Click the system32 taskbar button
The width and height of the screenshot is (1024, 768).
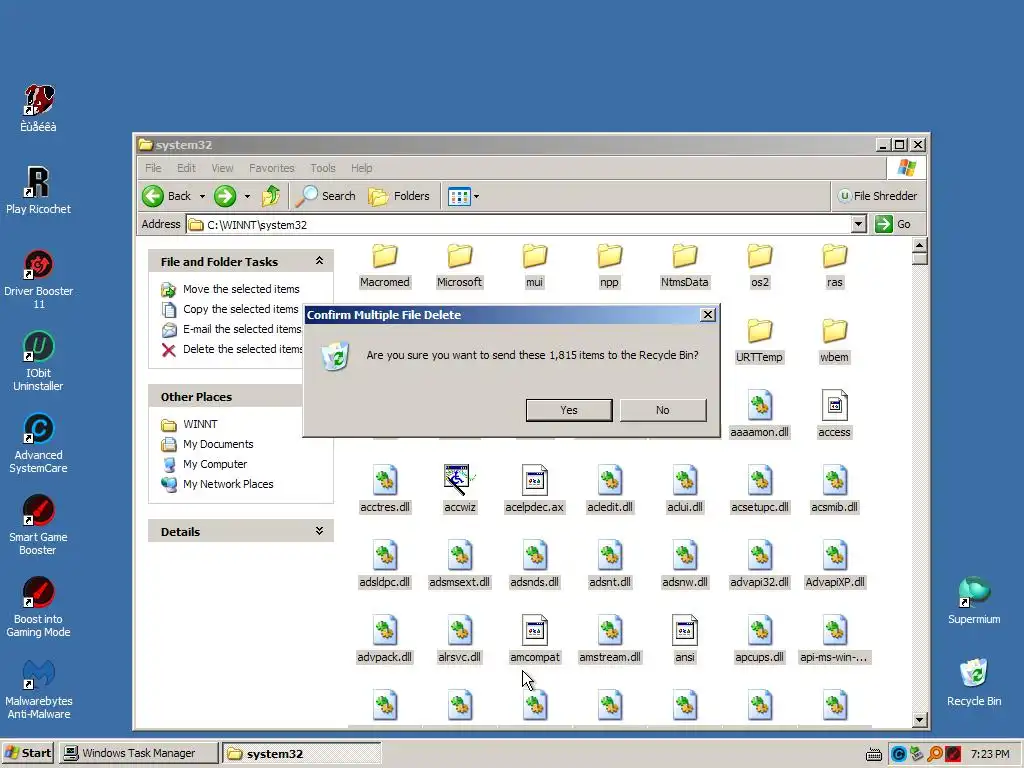[302, 753]
